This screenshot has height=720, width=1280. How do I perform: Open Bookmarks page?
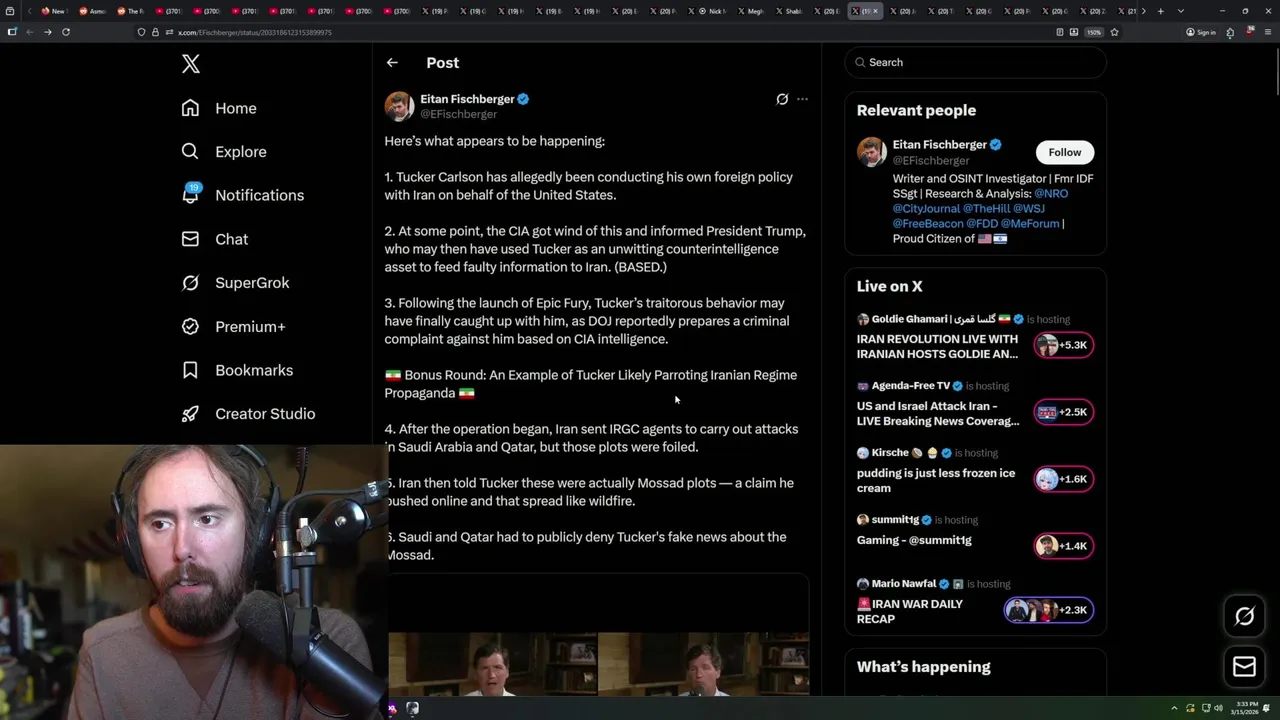pos(254,370)
